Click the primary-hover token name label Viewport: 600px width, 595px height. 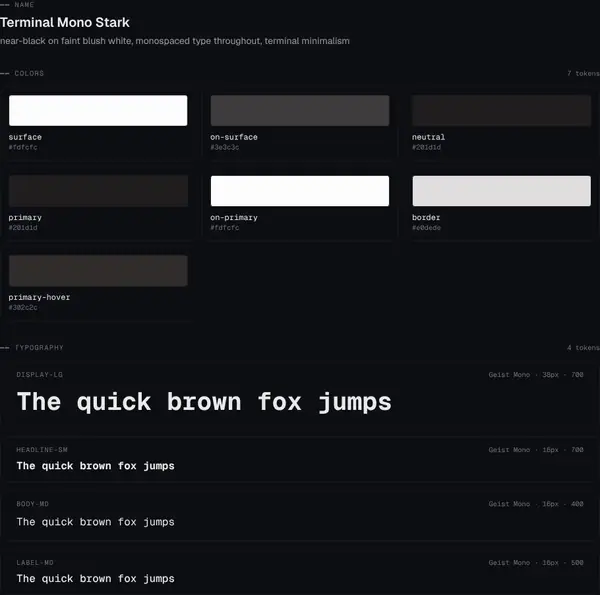click(x=39, y=297)
